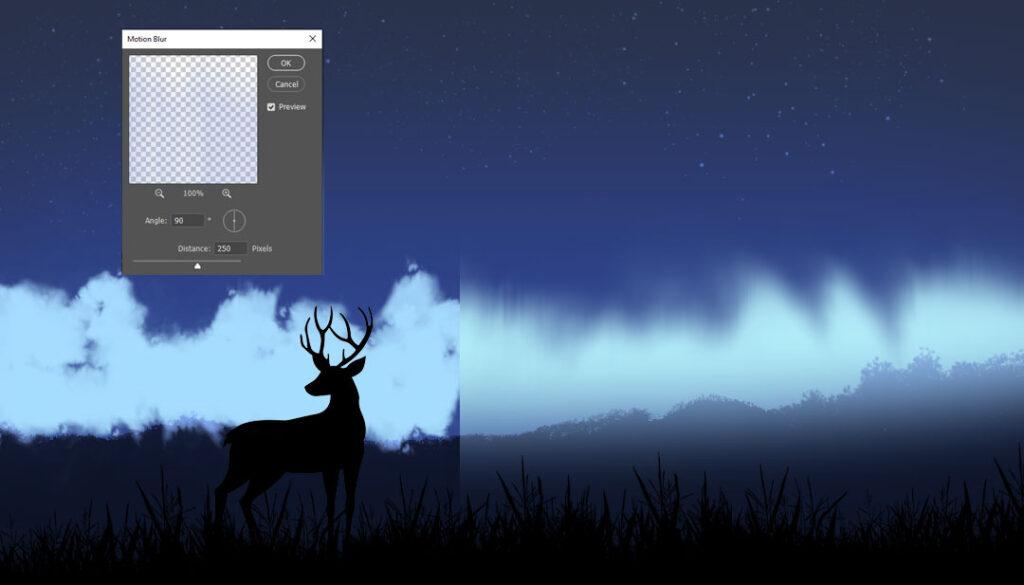Click the Distance slider track's right end
Screen dimensions: 1024x585
[239, 261]
